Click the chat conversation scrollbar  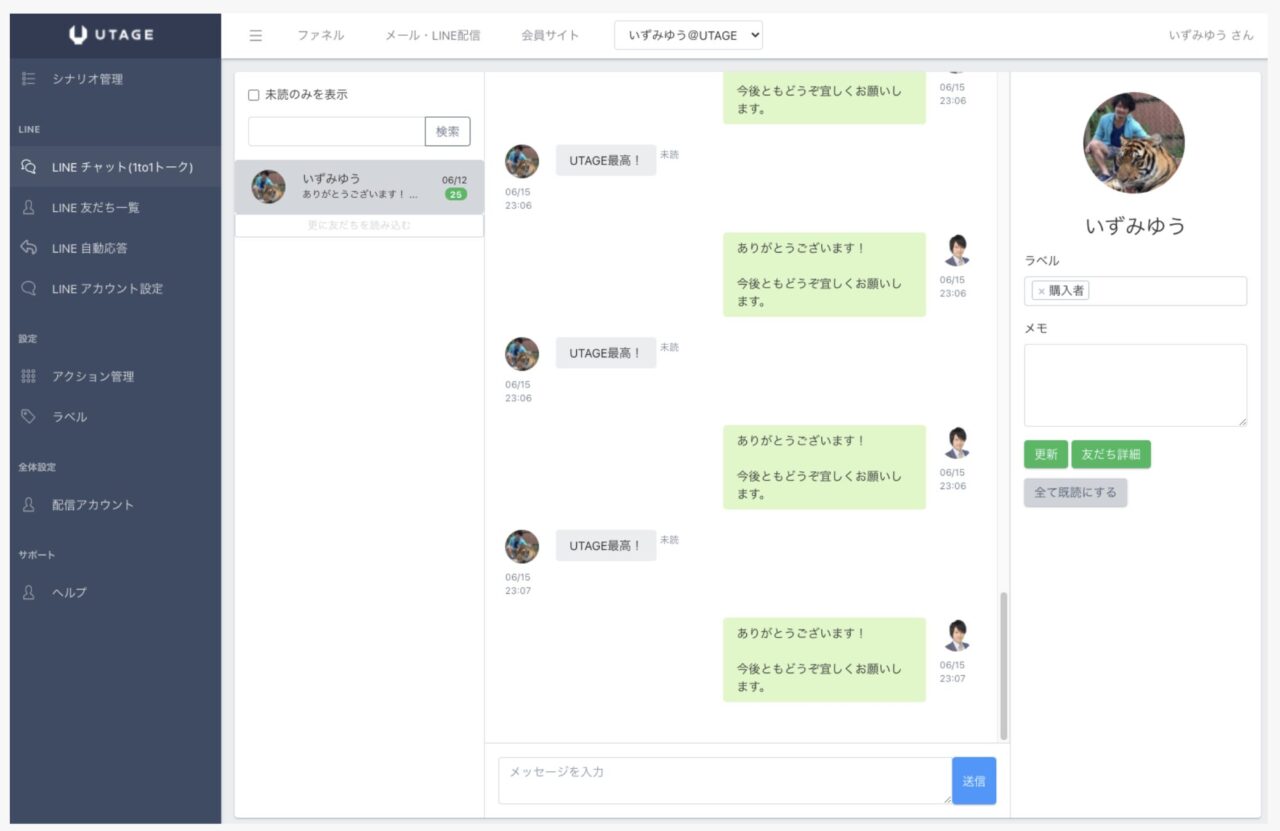tap(1004, 665)
